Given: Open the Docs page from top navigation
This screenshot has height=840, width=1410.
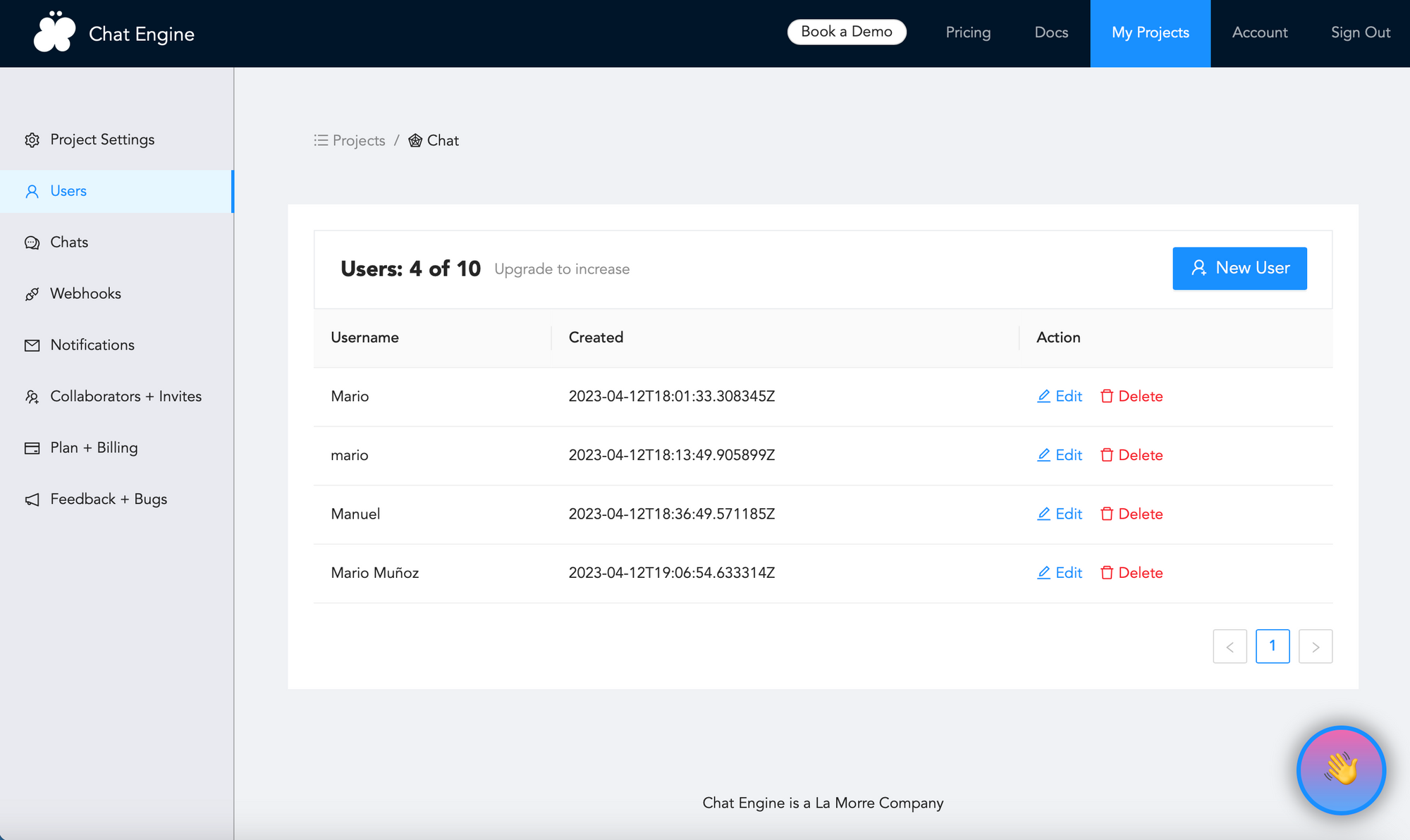Looking at the screenshot, I should tap(1050, 32).
